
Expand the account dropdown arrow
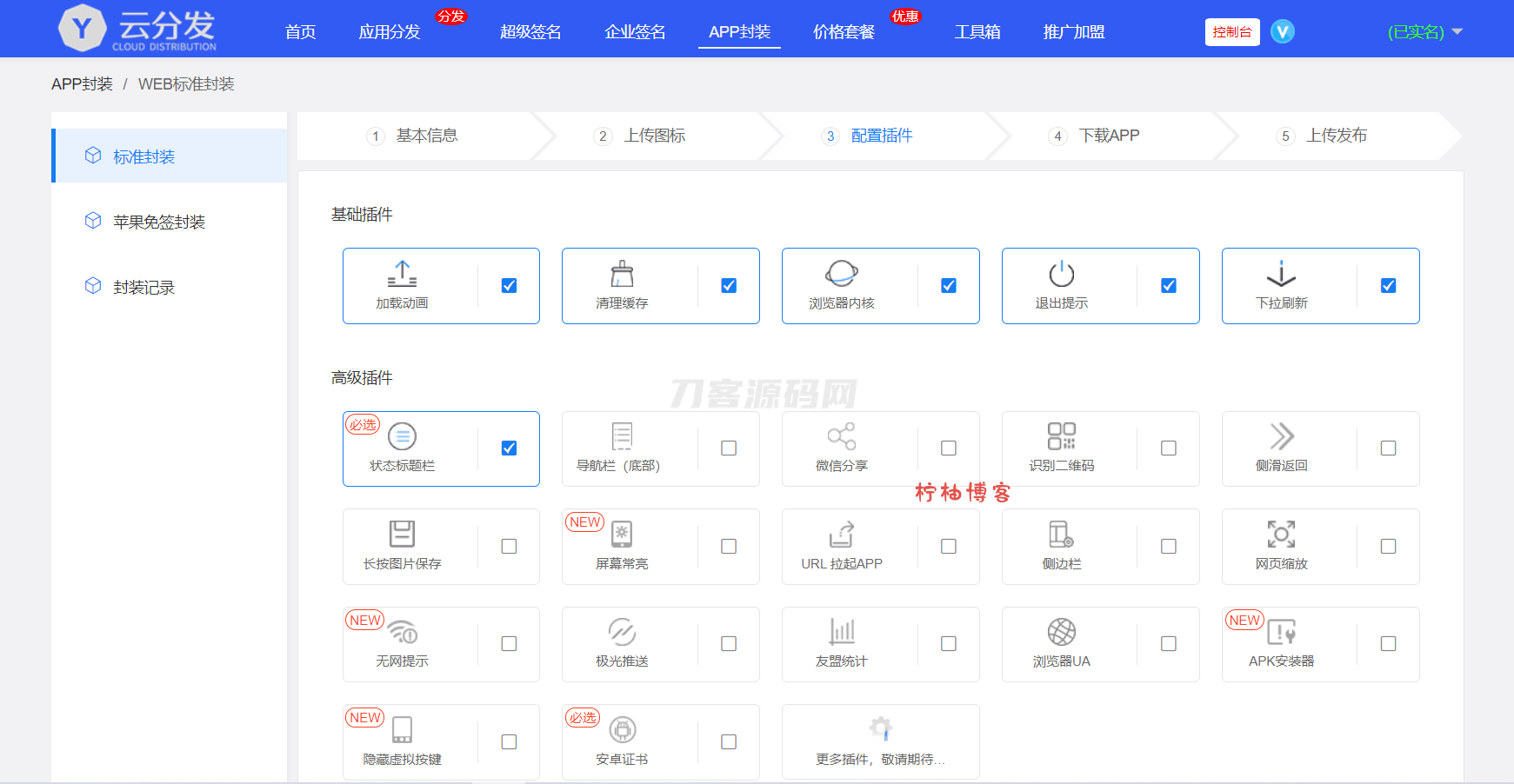coord(1457,32)
